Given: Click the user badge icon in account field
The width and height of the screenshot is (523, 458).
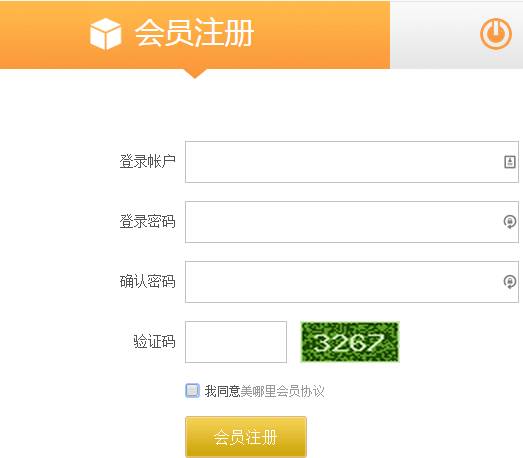Looking at the screenshot, I should [509, 162].
